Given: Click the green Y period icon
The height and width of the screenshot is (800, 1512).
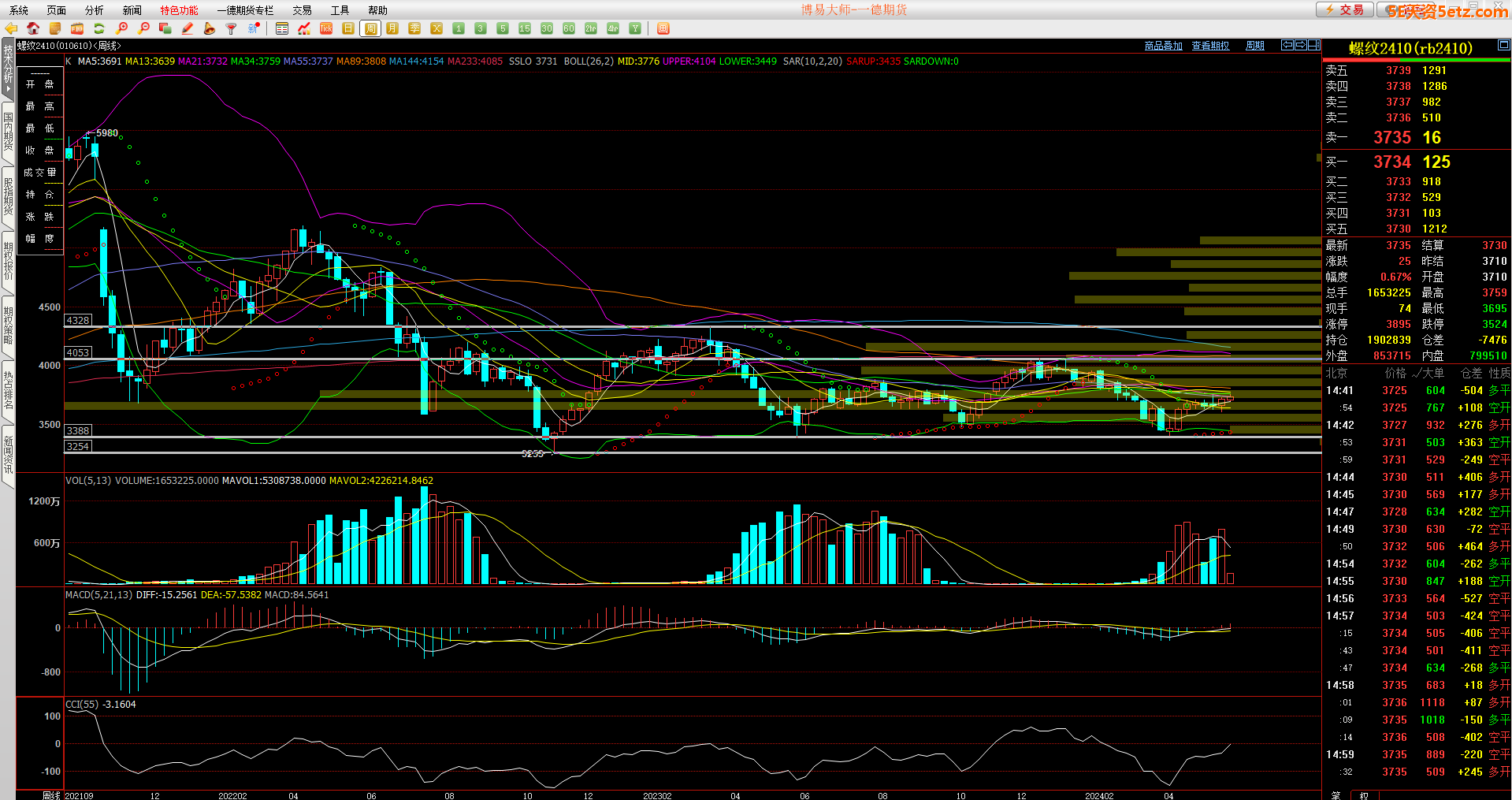Looking at the screenshot, I should 635,28.
